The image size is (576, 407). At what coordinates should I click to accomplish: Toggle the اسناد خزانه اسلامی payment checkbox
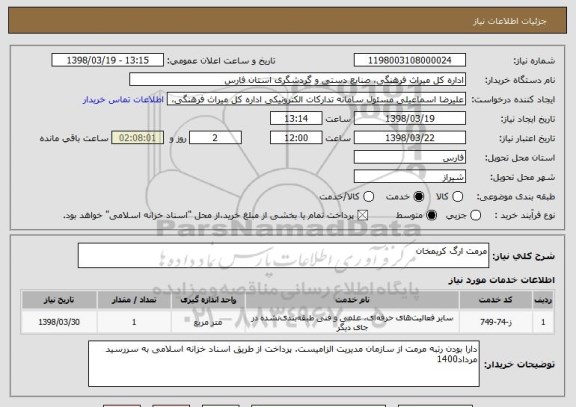pyautogui.click(x=363, y=216)
